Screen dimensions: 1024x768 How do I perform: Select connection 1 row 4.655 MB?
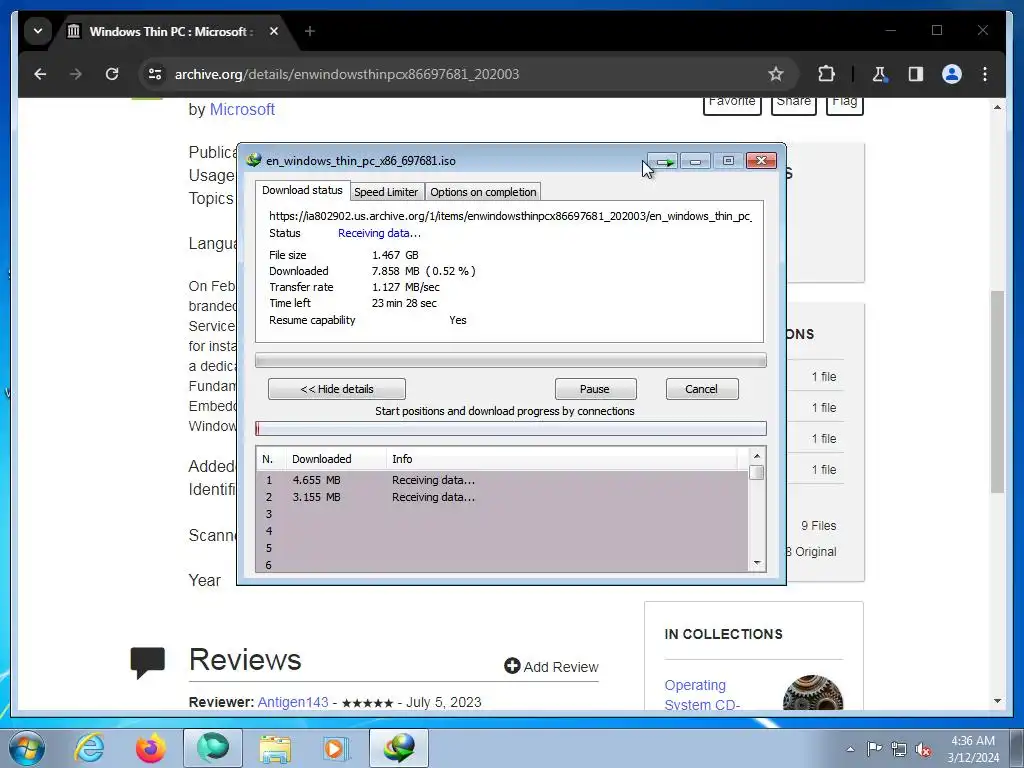point(502,480)
